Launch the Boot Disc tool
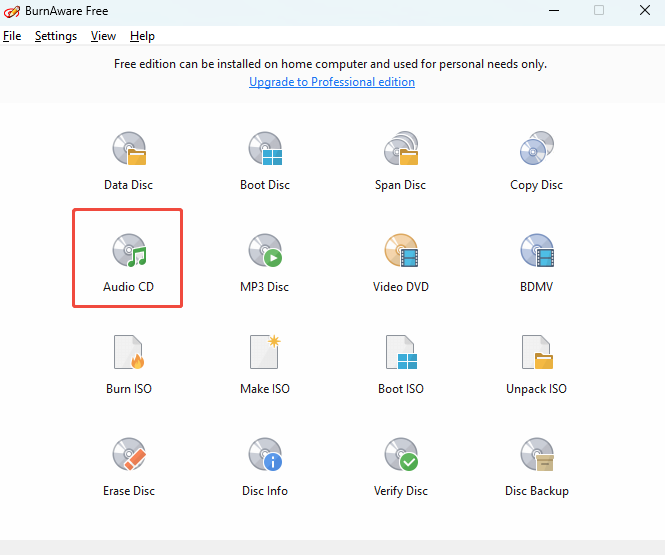The height and width of the screenshot is (555, 665). (x=265, y=150)
